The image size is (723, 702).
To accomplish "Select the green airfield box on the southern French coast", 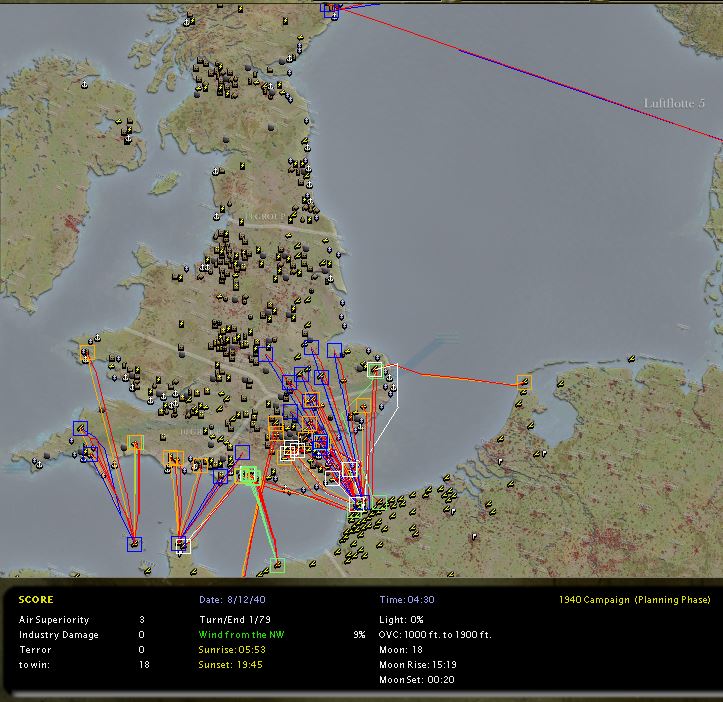I will pos(277,565).
